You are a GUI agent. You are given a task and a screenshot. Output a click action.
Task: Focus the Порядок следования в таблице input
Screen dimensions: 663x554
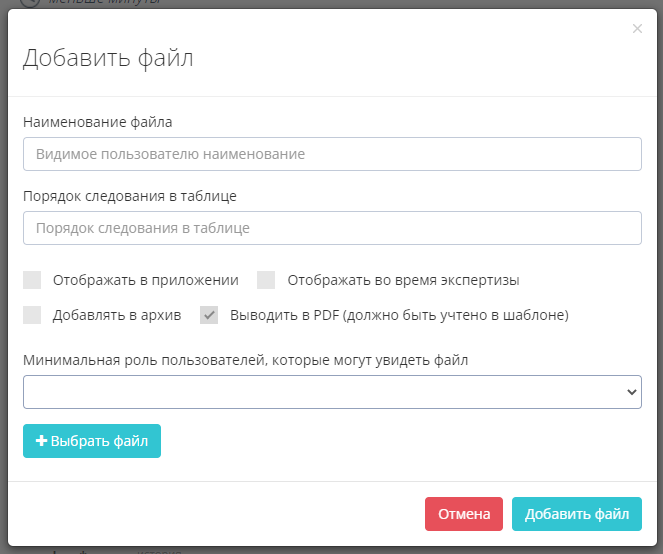pos(332,228)
